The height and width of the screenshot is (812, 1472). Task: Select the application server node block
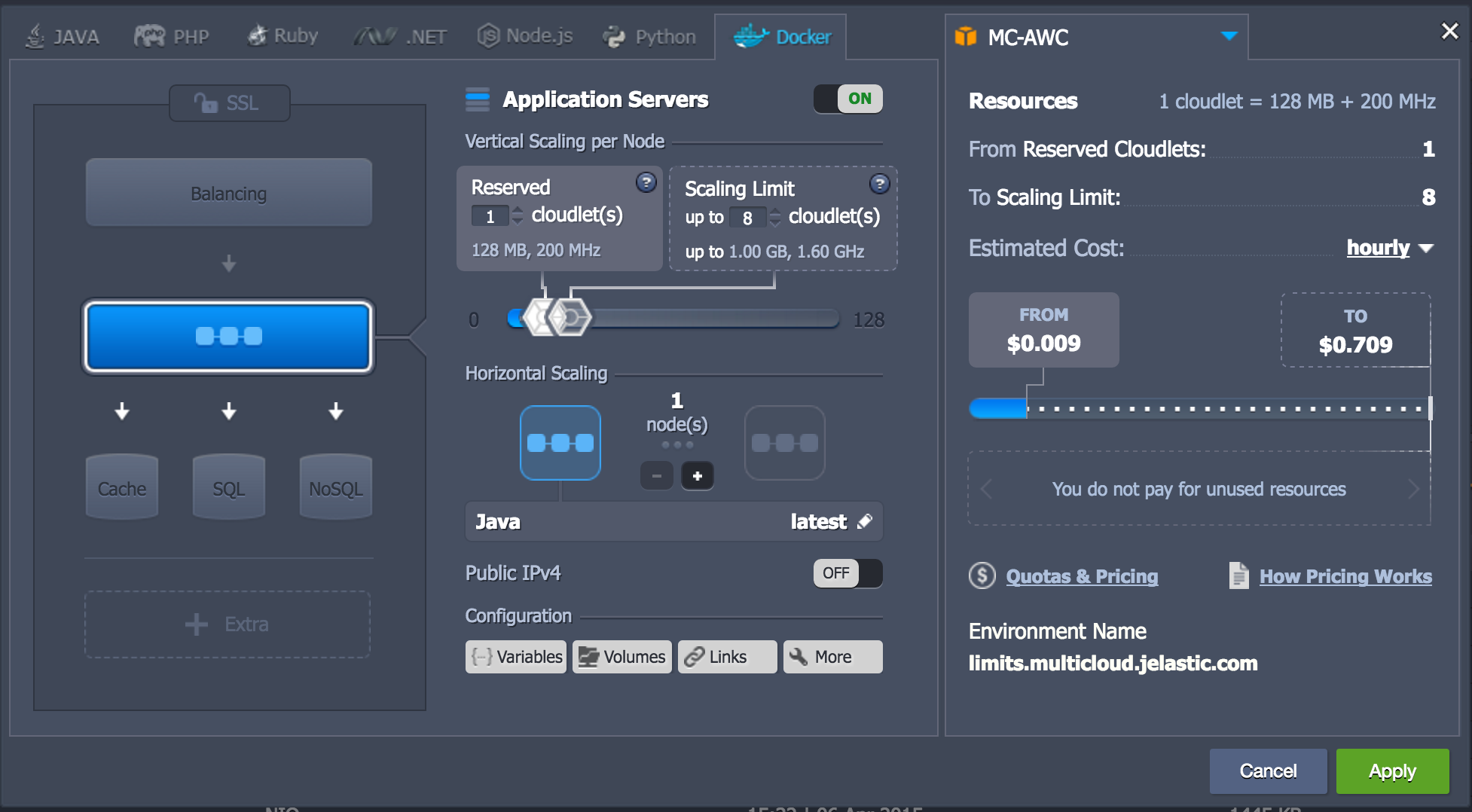(228, 337)
